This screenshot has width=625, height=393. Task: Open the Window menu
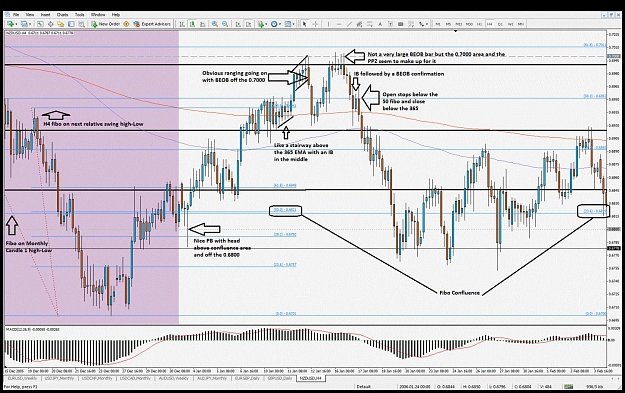(x=98, y=15)
